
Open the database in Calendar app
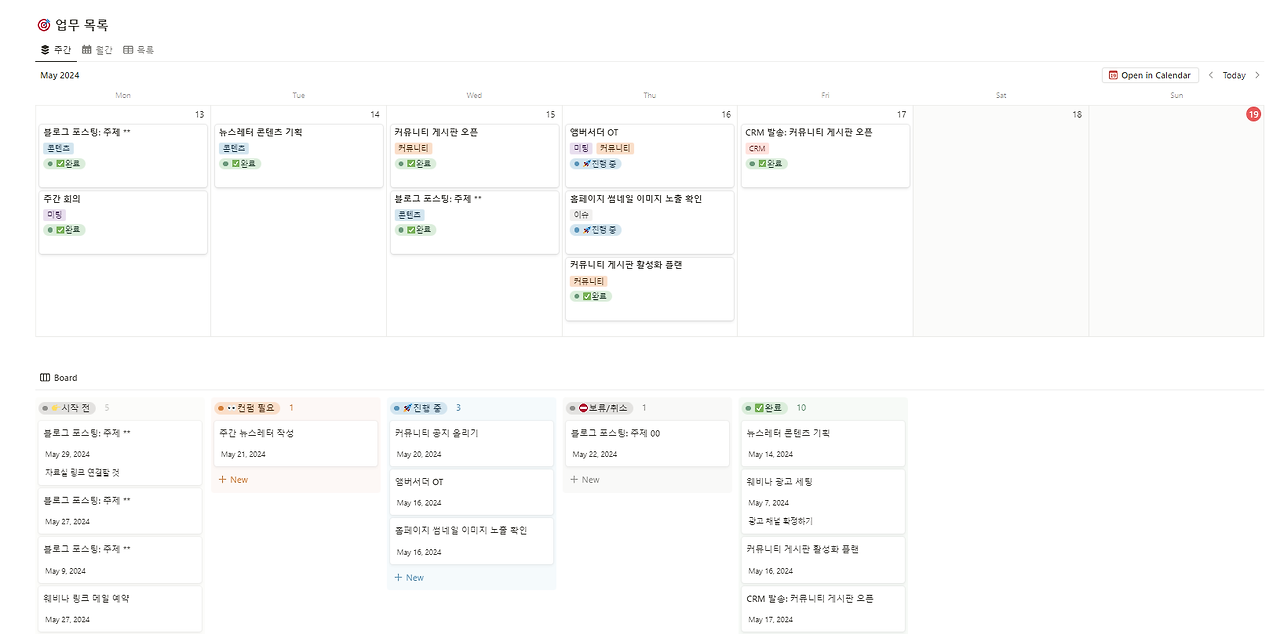coord(1150,74)
